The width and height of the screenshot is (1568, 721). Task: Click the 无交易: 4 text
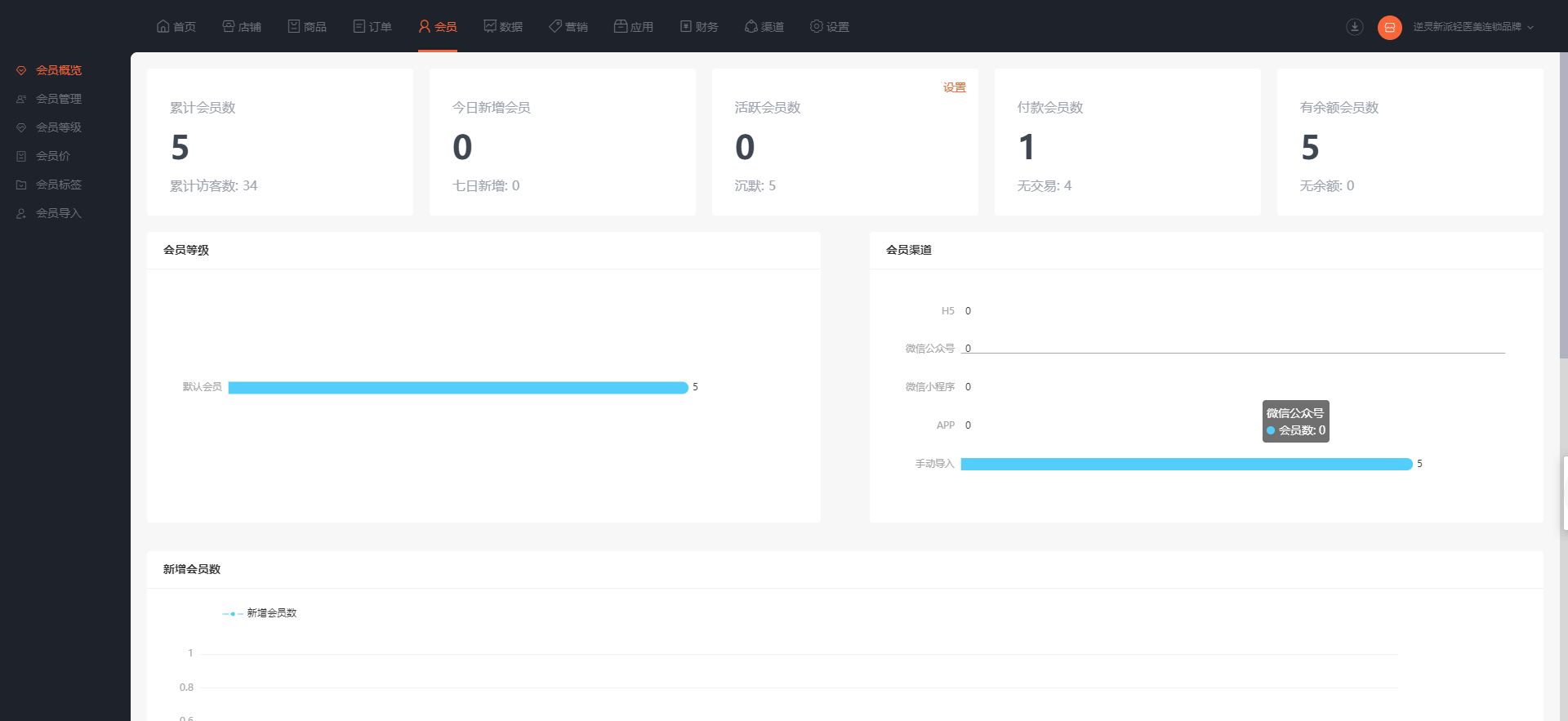1045,186
